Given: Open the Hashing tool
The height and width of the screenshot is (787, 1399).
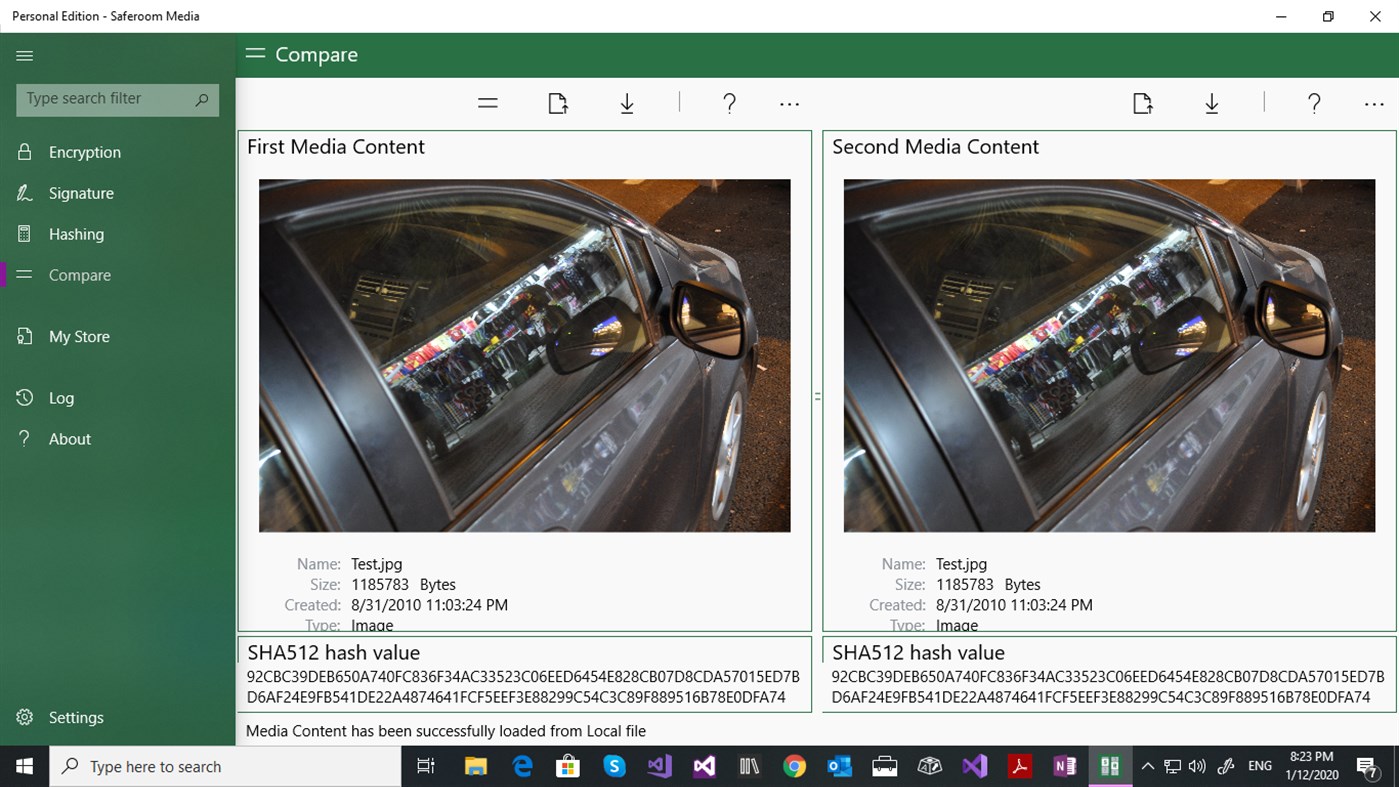Looking at the screenshot, I should [x=76, y=233].
